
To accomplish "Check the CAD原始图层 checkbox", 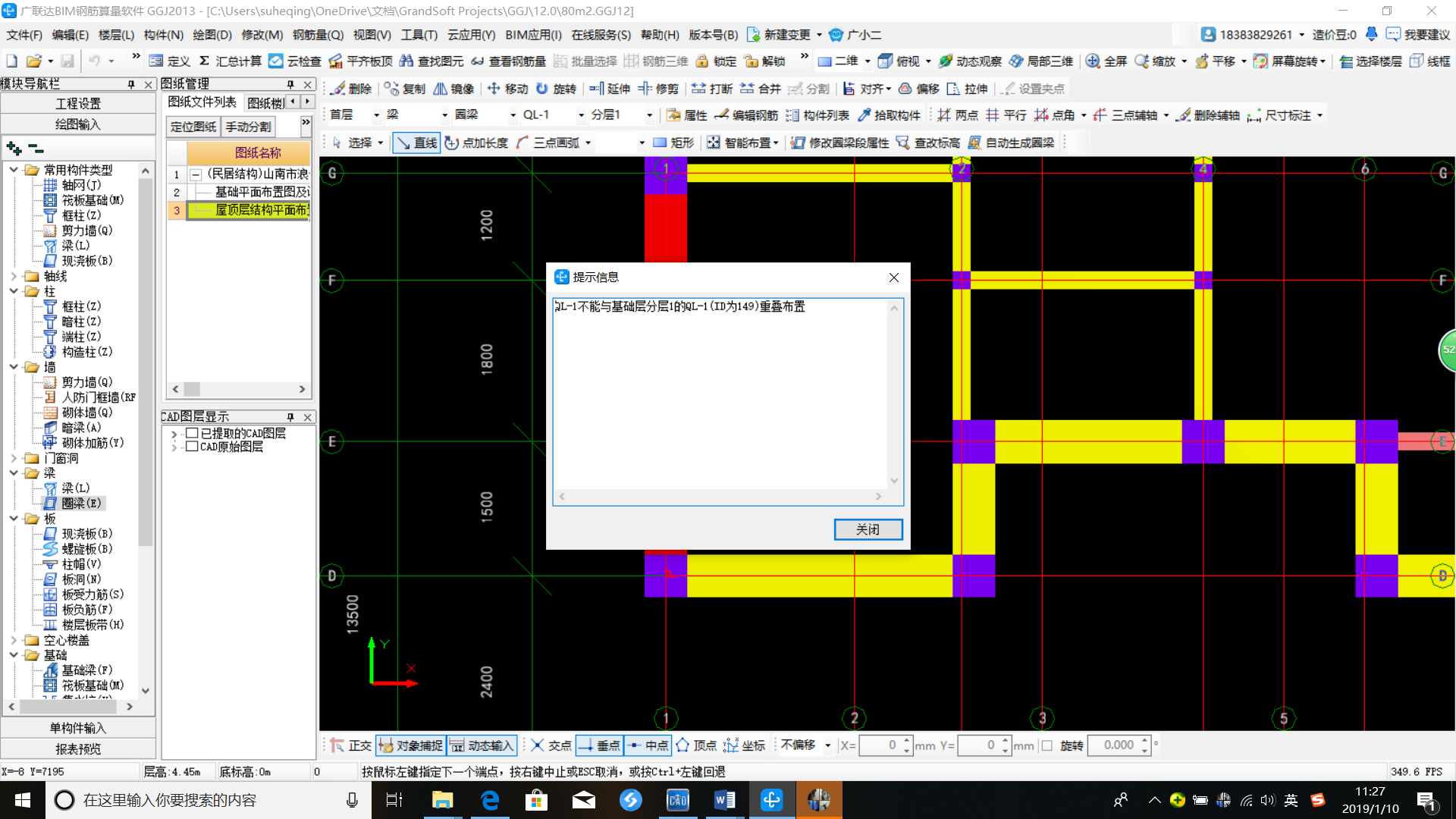I will (192, 447).
